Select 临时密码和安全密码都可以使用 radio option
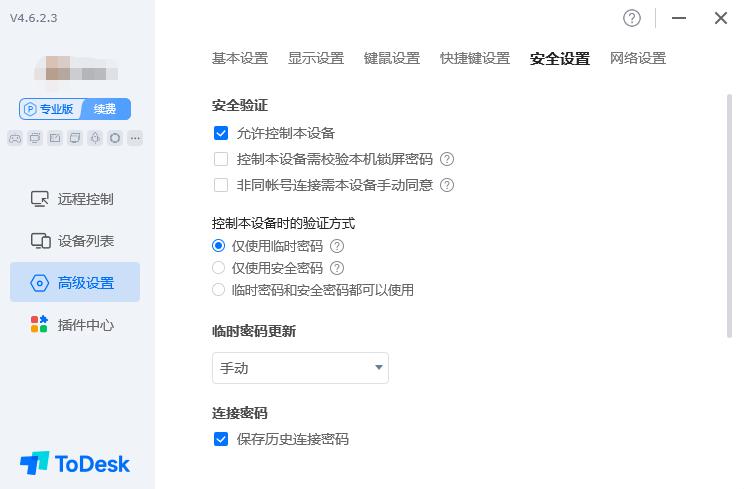Image resolution: width=744 pixels, height=489 pixels. 218,290
